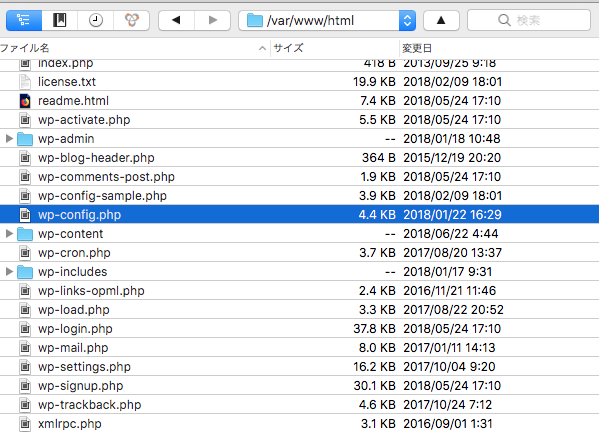This screenshot has width=599, height=432.
Task: Open the bookmarks view
Action: [60, 20]
